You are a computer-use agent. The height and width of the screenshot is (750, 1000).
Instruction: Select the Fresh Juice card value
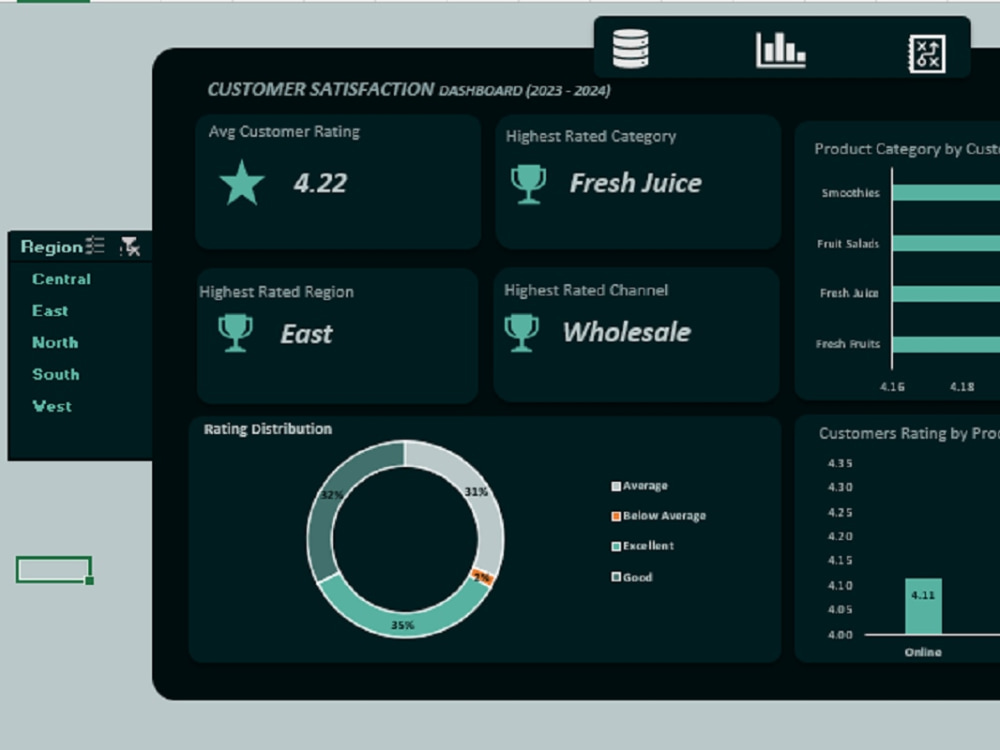(636, 183)
